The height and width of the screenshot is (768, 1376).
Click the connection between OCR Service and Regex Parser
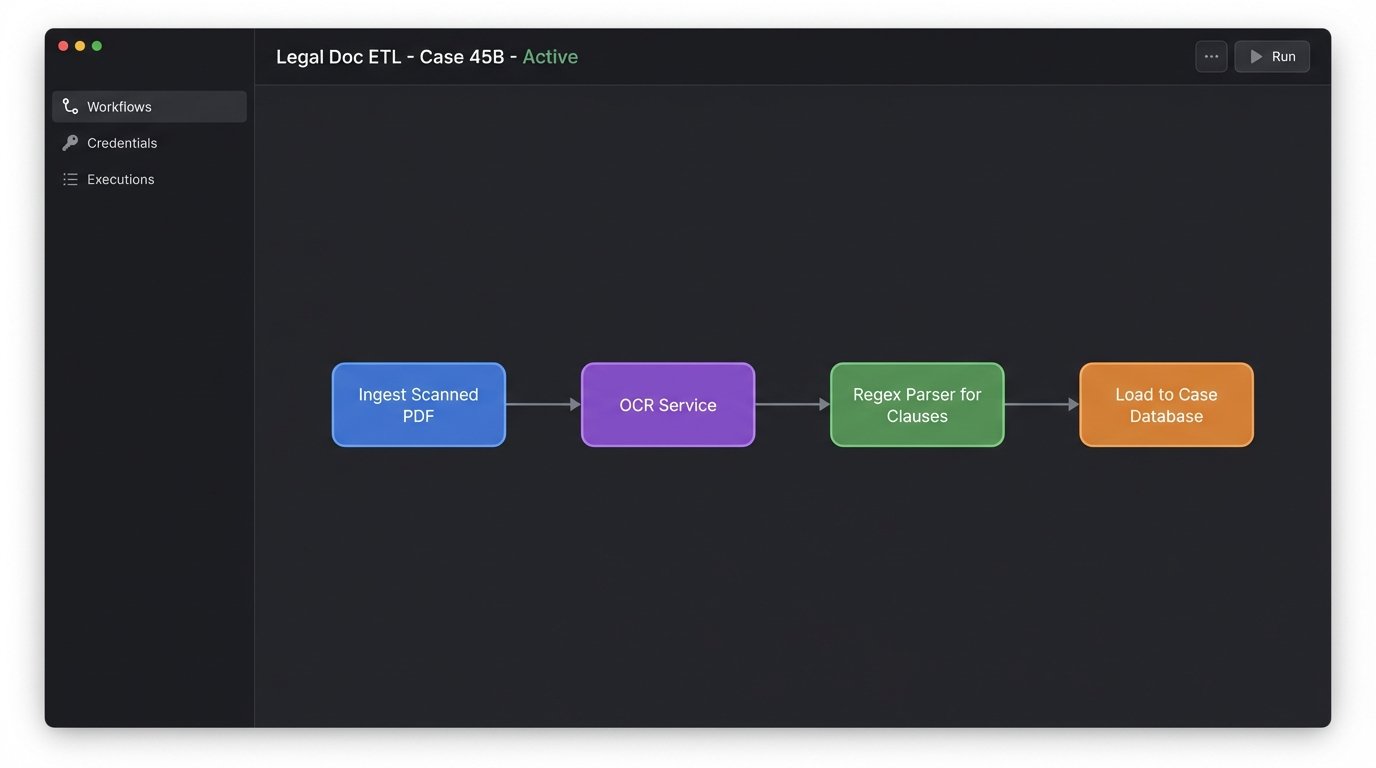coord(792,404)
